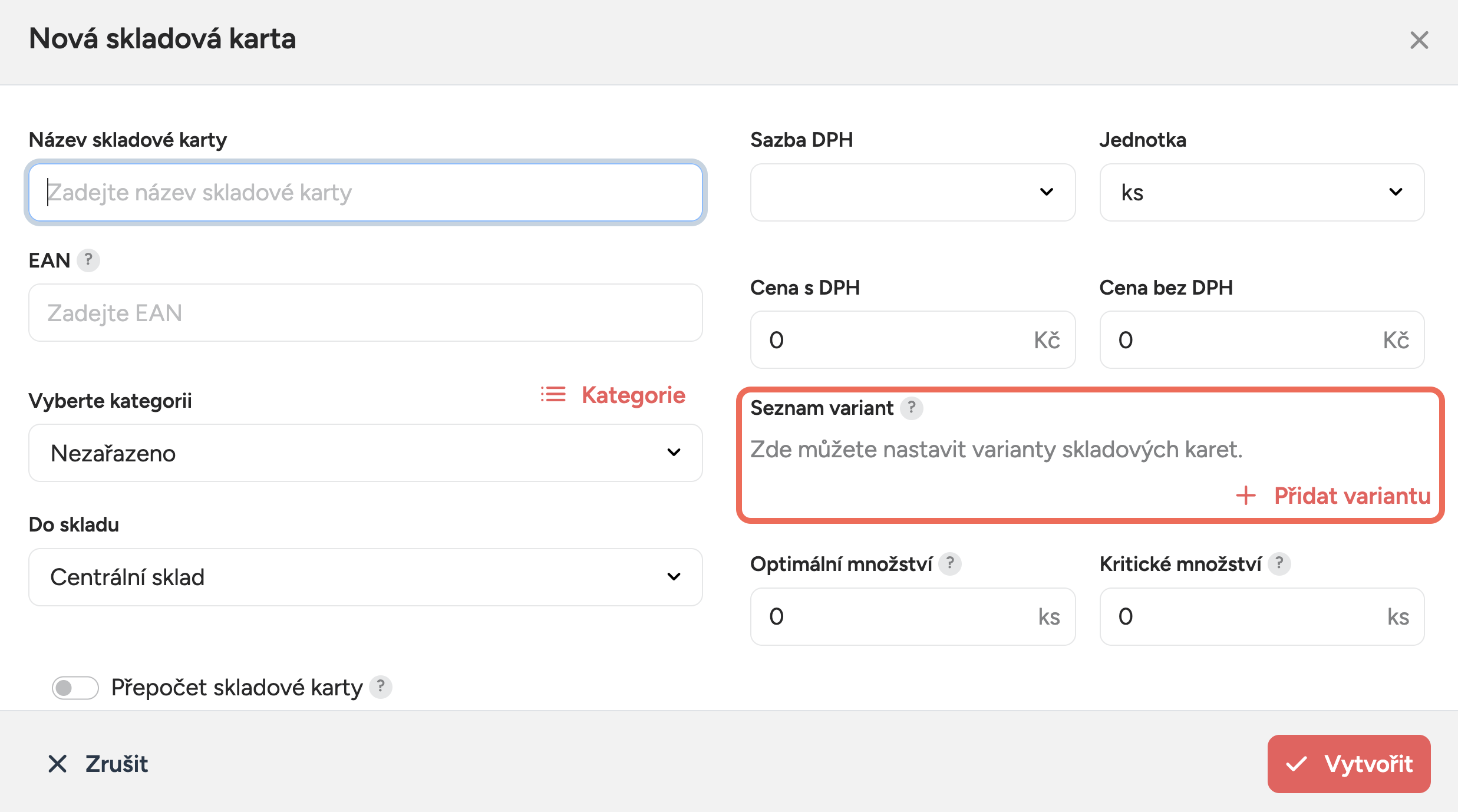Screen dimensions: 1458x812
Task: Click the plus icon for Přidat variantu
Action: pos(1246,496)
